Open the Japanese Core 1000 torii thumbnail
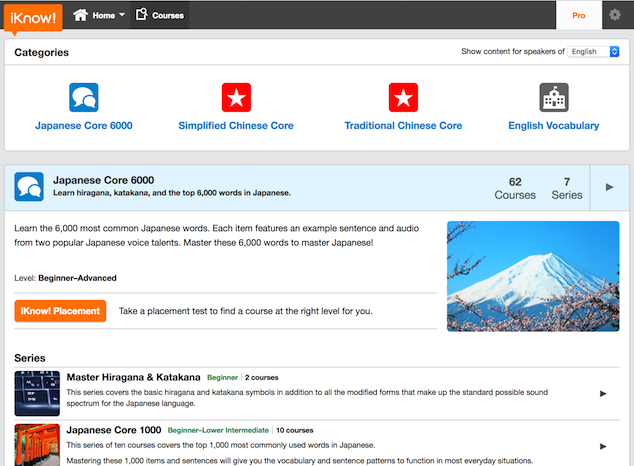This screenshot has width=634, height=466. tap(37, 445)
